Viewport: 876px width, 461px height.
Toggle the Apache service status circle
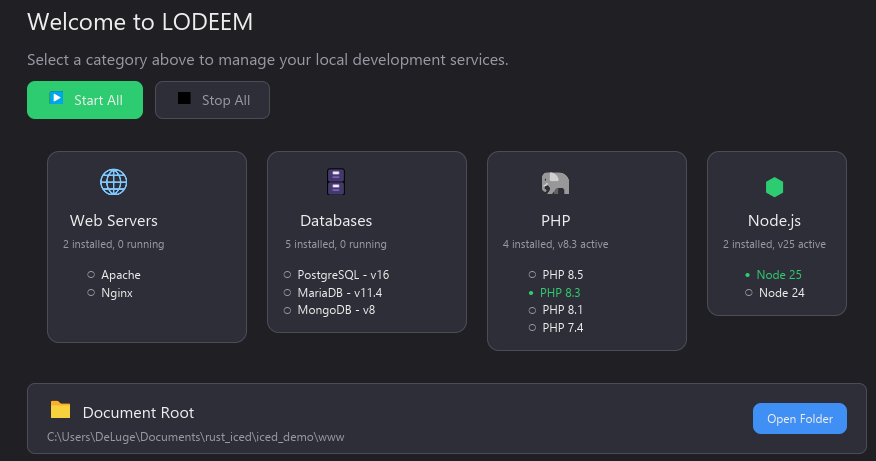tap(91, 274)
